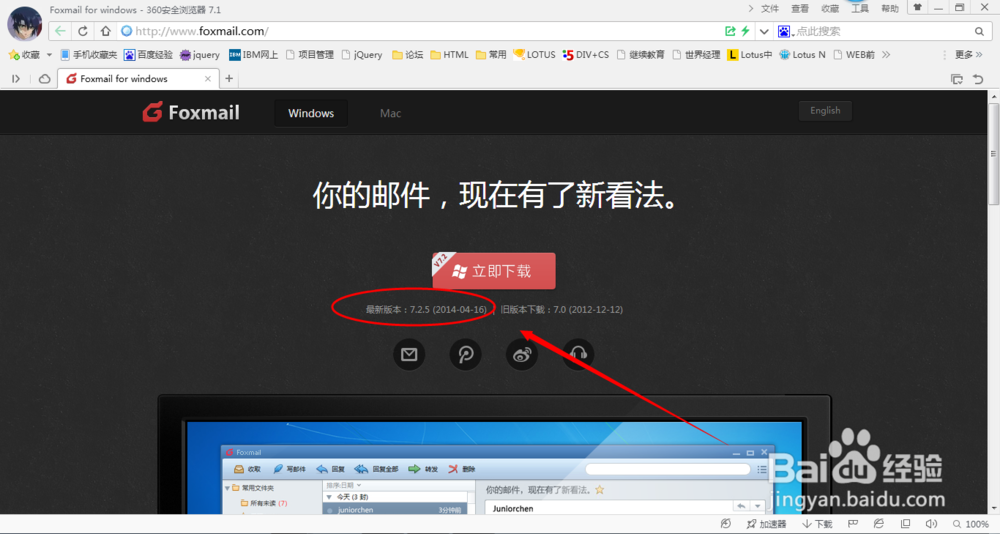
Task: Click the IE kernel mode icon in status bar
Action: pyautogui.click(x=878, y=524)
